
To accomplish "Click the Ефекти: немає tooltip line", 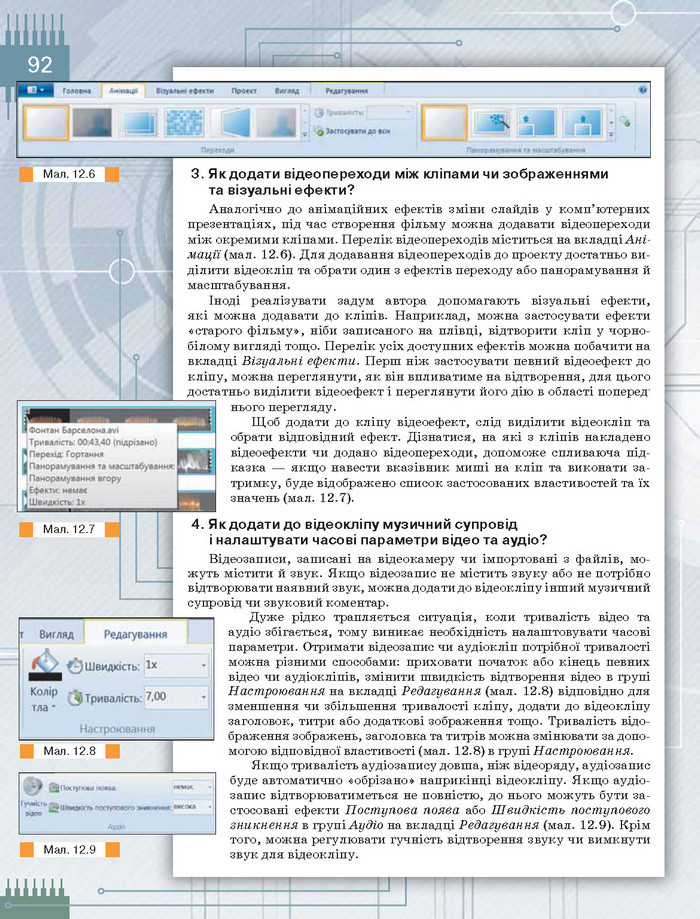I will (x=58, y=490).
